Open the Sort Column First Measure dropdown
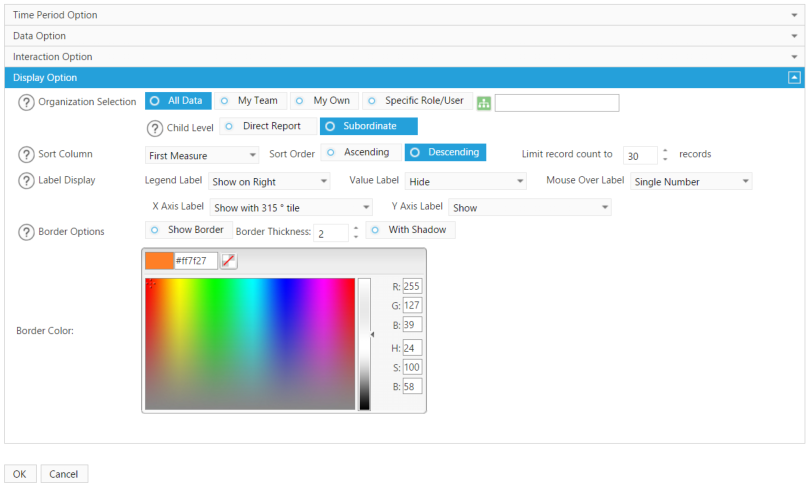The image size is (810, 490). [x=202, y=155]
